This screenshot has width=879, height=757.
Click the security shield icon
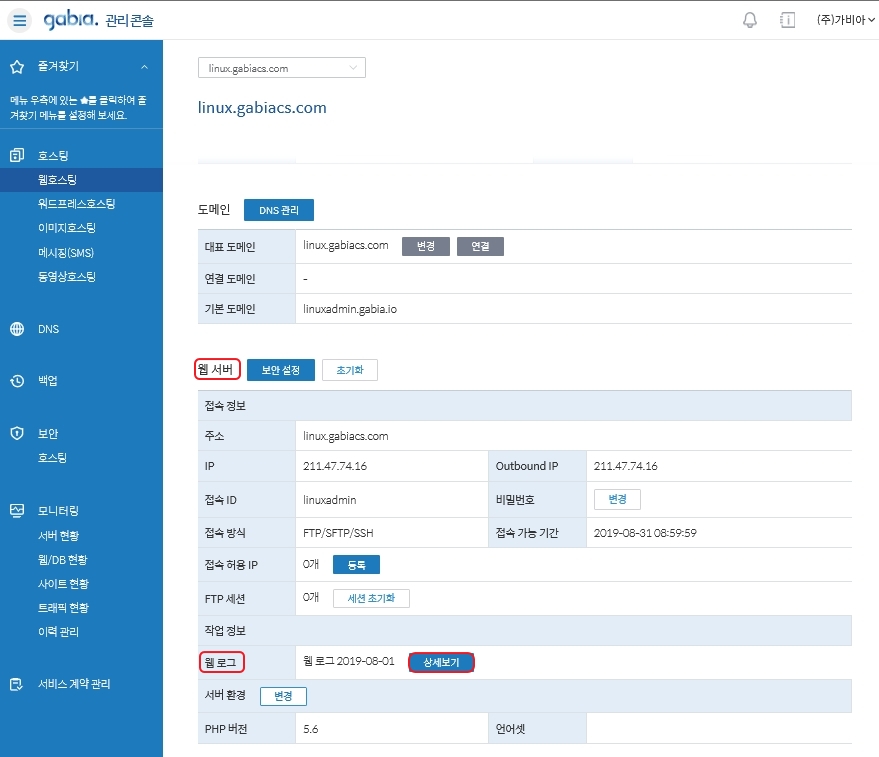click(17, 433)
